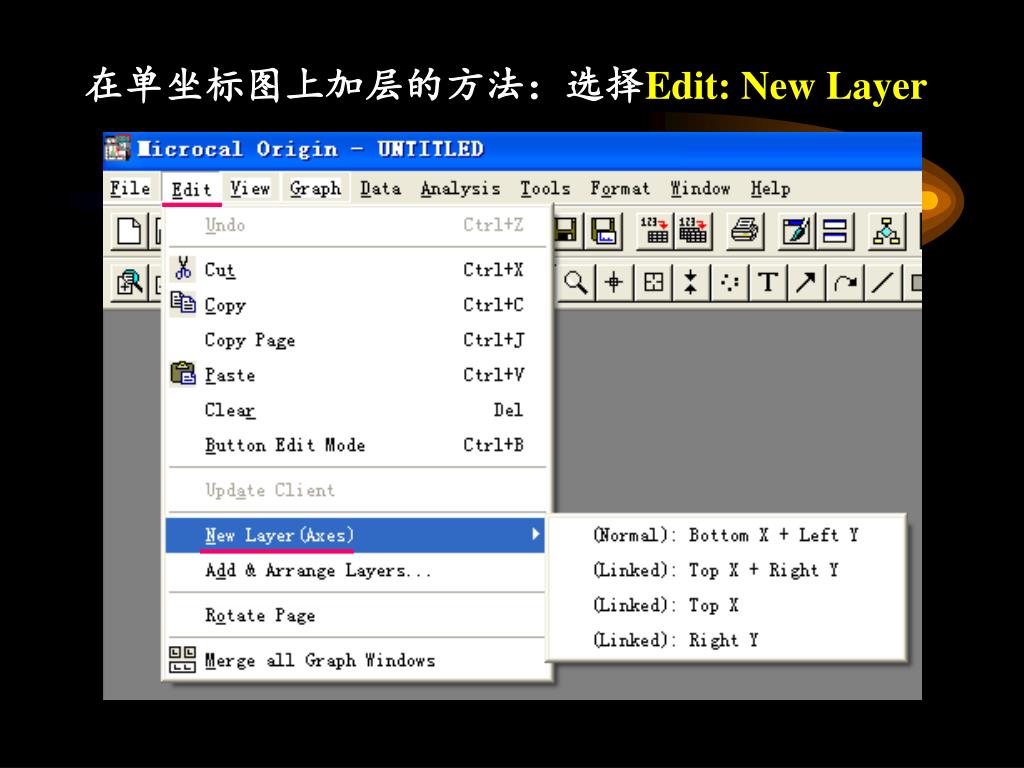The image size is (1024, 768).
Task: Click the Origin icon in the title bar
Action: 118,148
